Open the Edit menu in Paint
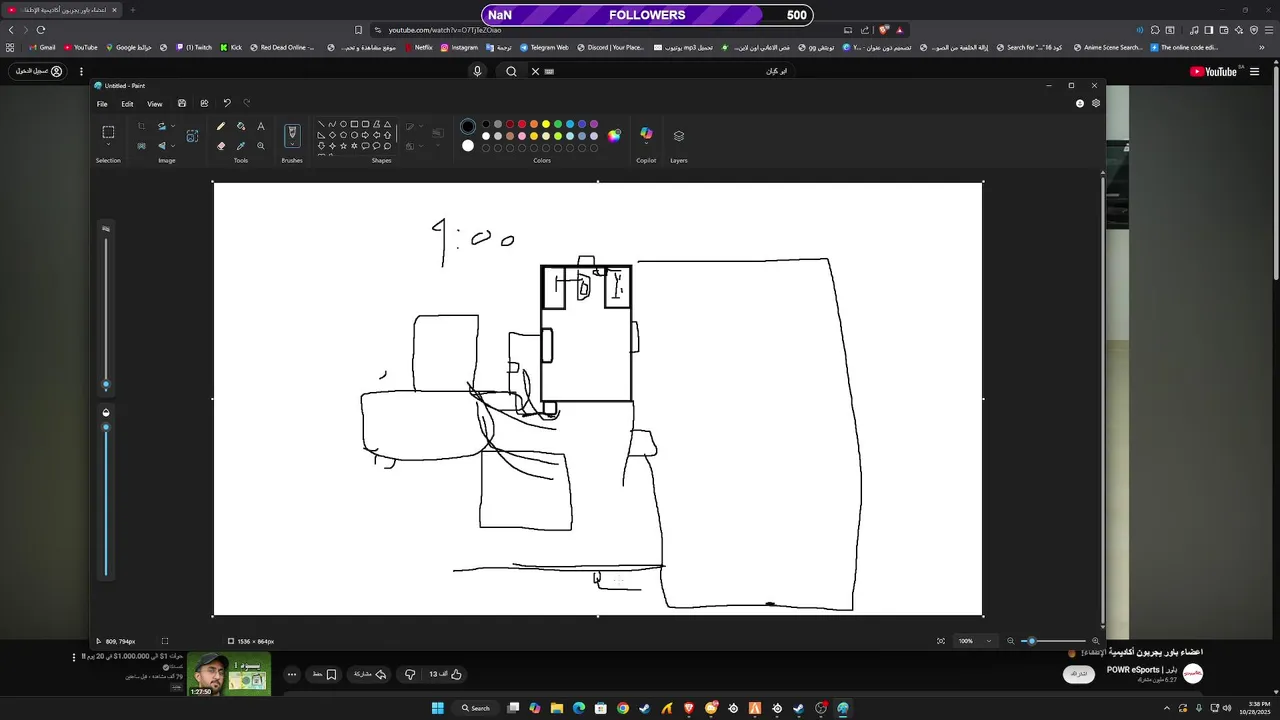Image resolution: width=1280 pixels, height=720 pixels. point(127,104)
